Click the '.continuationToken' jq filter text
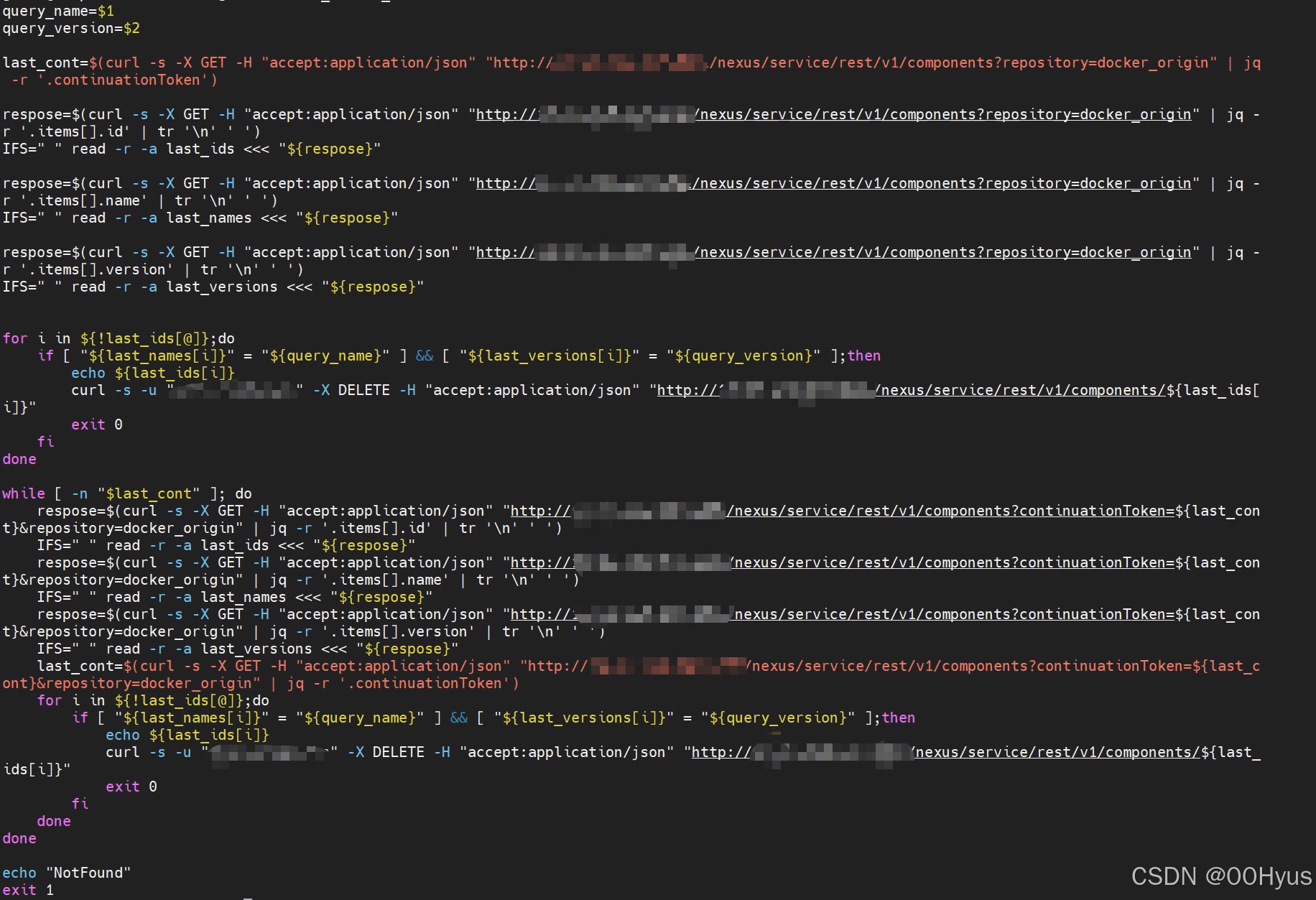 pos(122,80)
